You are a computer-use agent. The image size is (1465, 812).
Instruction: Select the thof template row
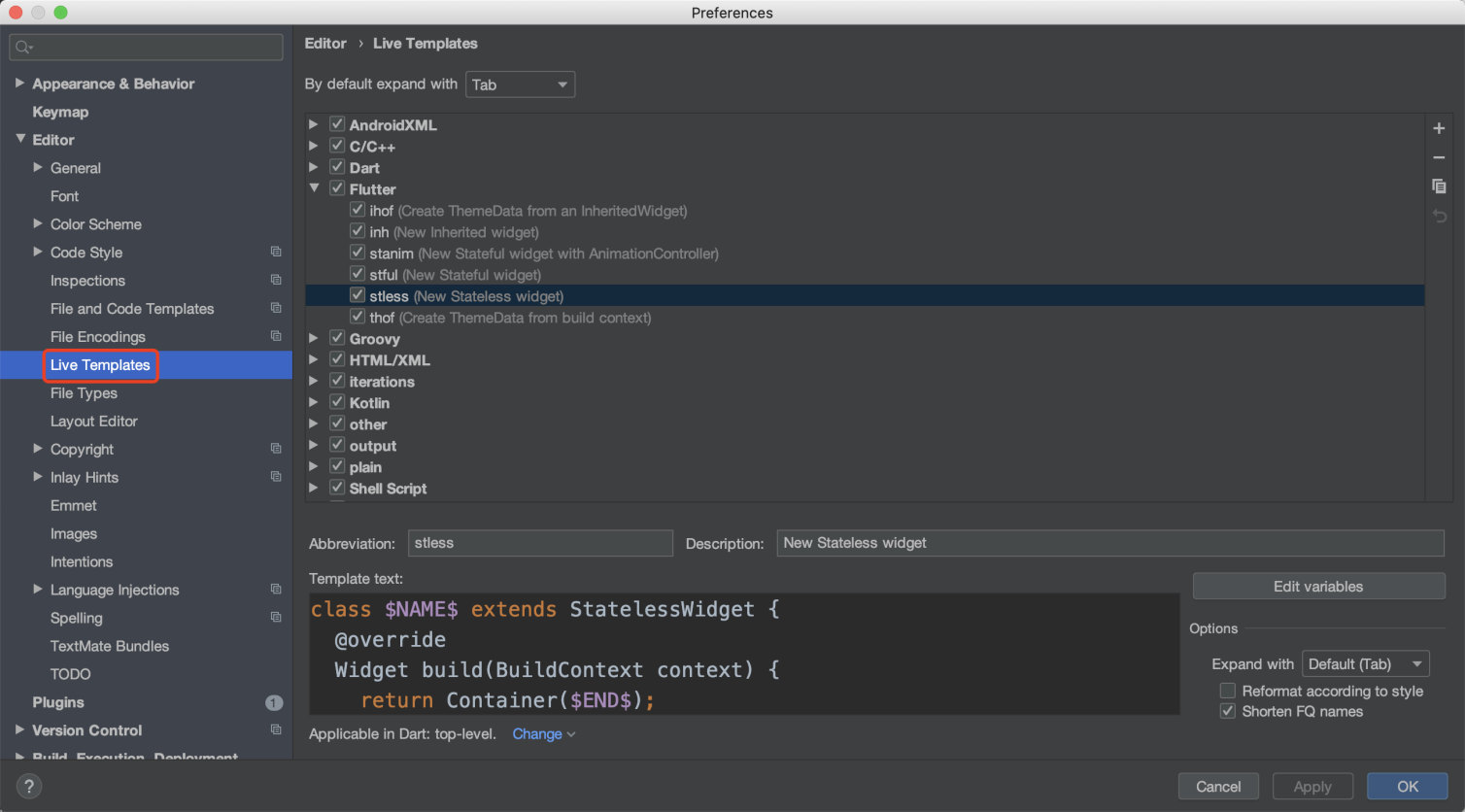click(x=865, y=318)
